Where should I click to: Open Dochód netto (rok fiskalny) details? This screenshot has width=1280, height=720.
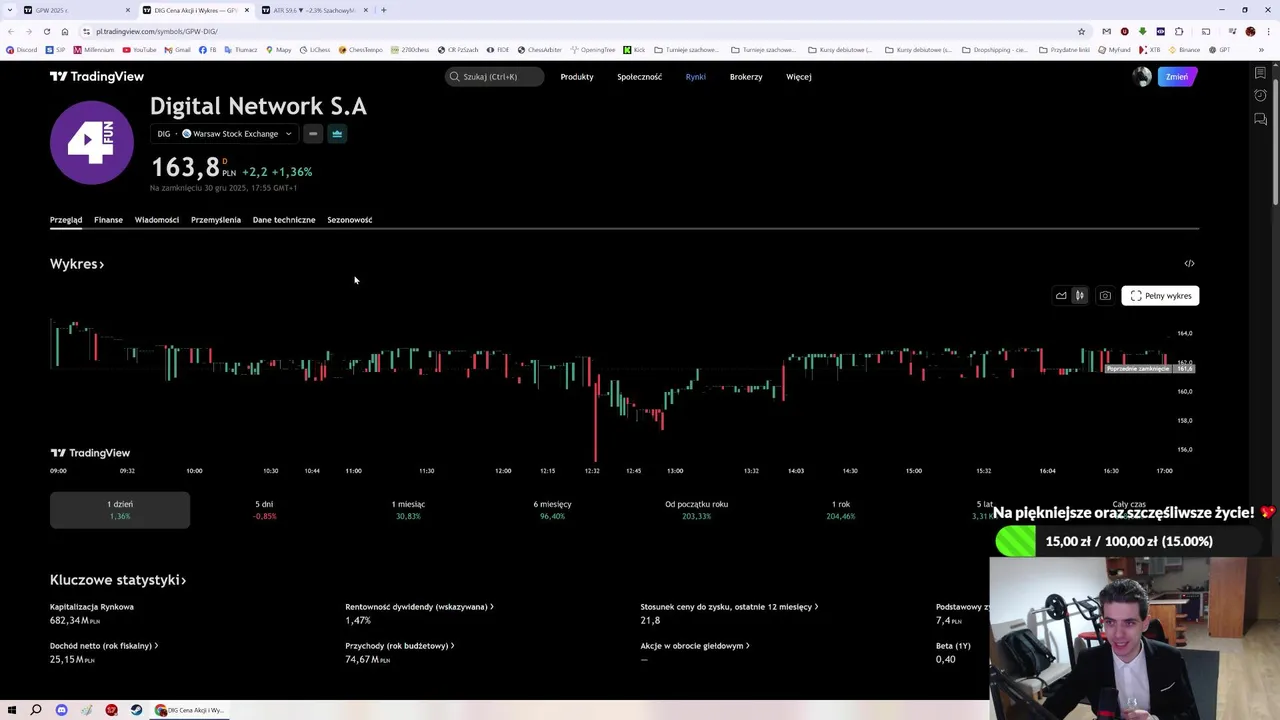coord(104,646)
